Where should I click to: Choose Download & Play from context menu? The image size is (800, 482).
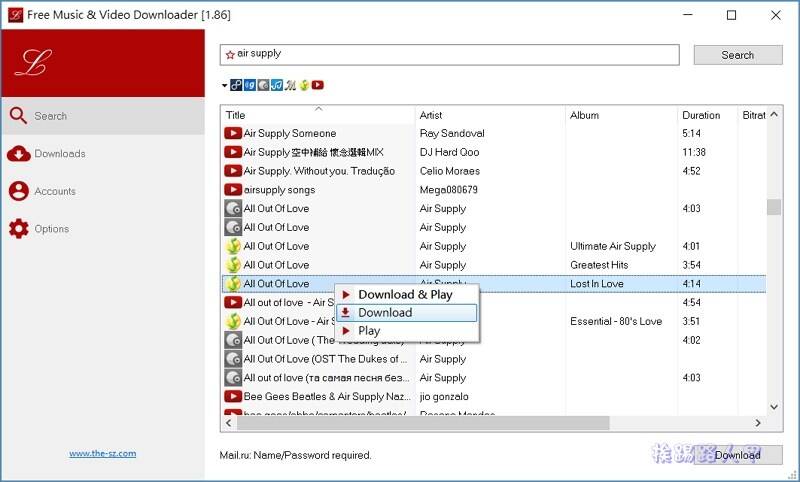point(407,294)
